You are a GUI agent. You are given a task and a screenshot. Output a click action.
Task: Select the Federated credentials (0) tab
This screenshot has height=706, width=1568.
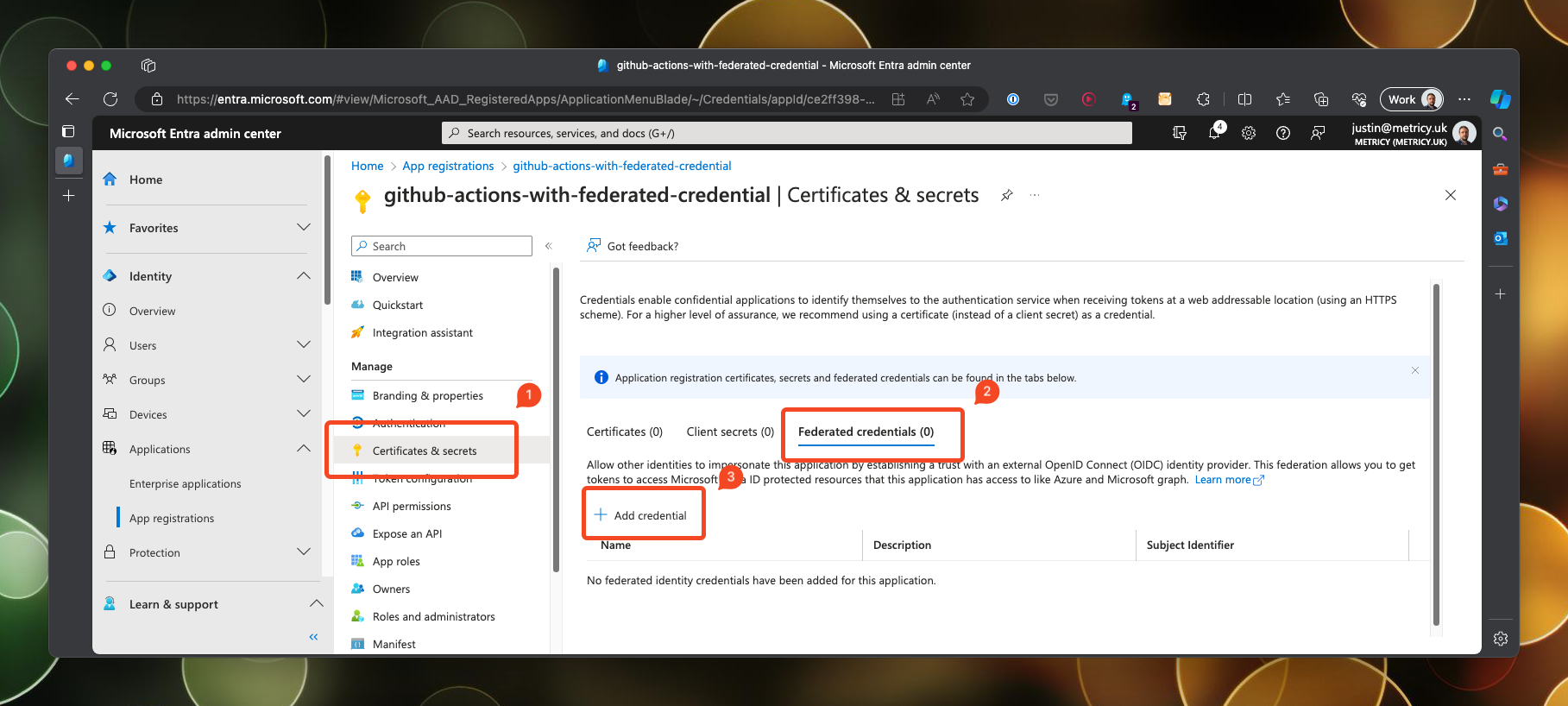click(x=866, y=432)
